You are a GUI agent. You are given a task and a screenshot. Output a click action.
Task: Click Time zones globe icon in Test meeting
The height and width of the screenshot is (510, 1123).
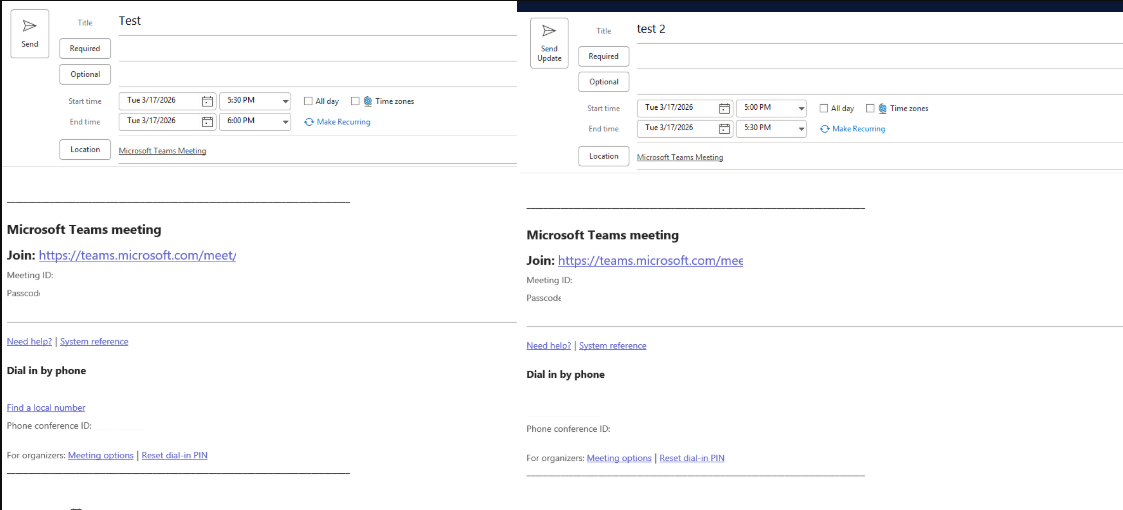[x=368, y=101]
